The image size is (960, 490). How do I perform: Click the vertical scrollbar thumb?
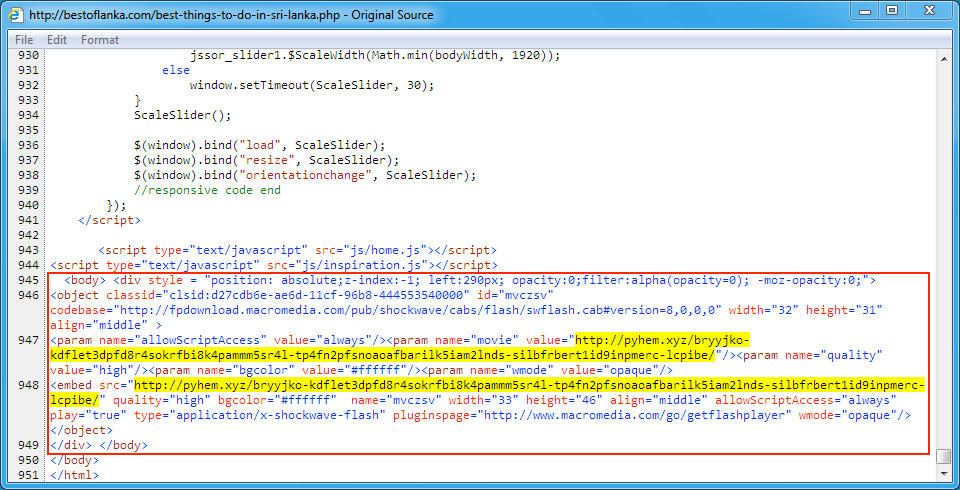pyautogui.click(x=943, y=456)
